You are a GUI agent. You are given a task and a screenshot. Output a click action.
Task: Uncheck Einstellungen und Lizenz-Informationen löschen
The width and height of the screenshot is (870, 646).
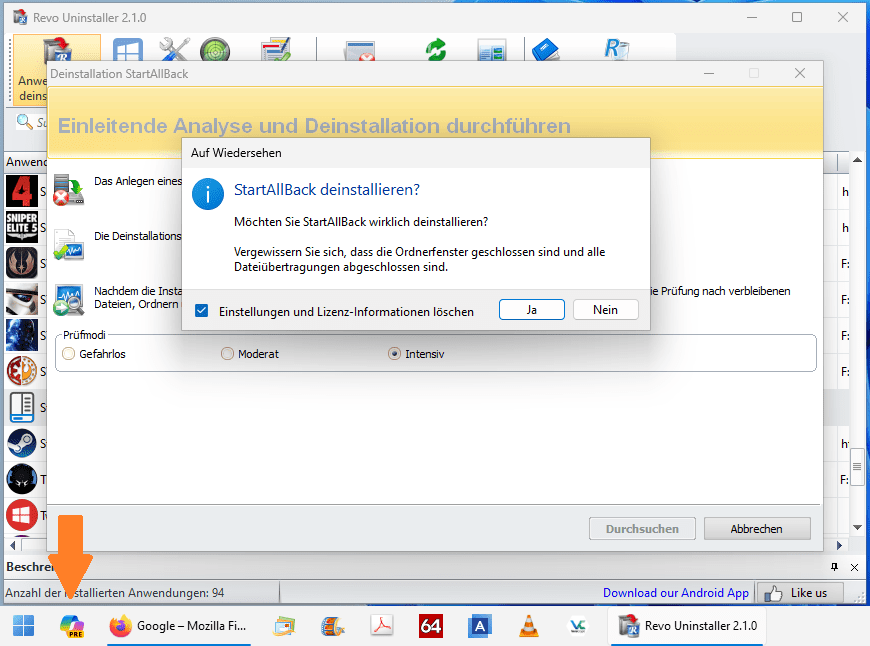pos(201,311)
